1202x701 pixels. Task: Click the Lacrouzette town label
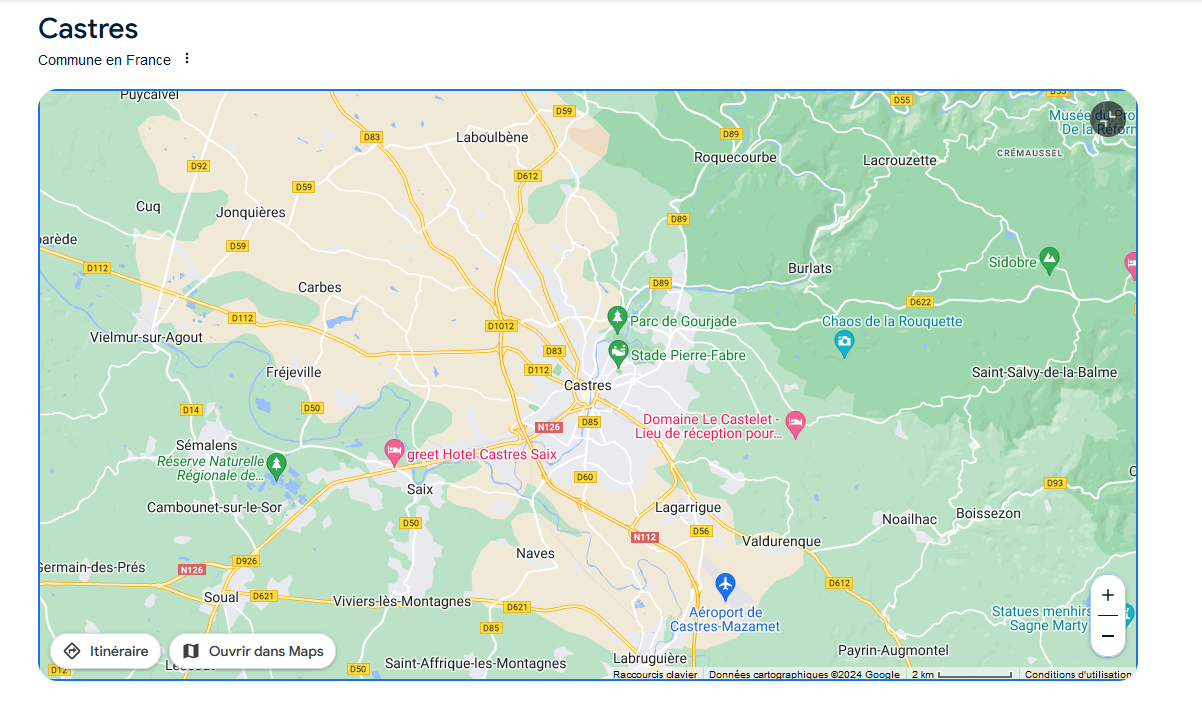[x=900, y=160]
